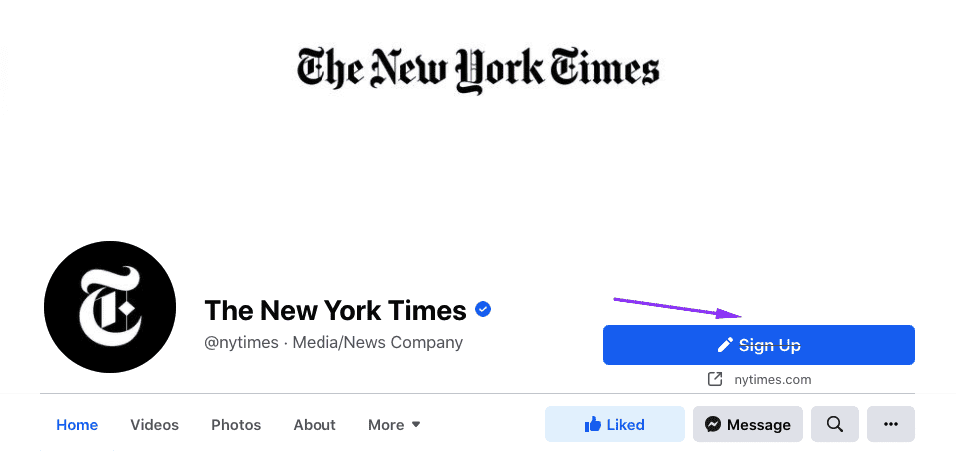Click The New York Times page name
This screenshot has width=956, height=451.
pyautogui.click(x=335, y=310)
